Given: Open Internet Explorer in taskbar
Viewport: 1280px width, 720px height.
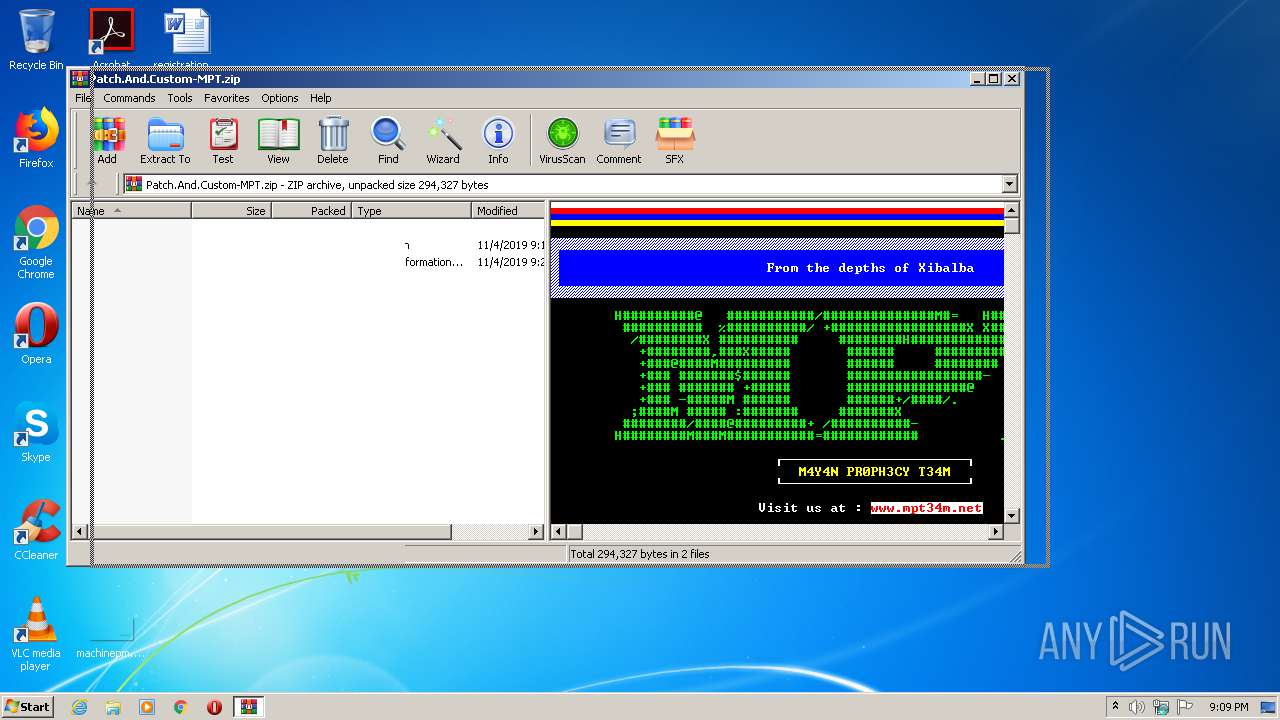Looking at the screenshot, I should coord(79,707).
